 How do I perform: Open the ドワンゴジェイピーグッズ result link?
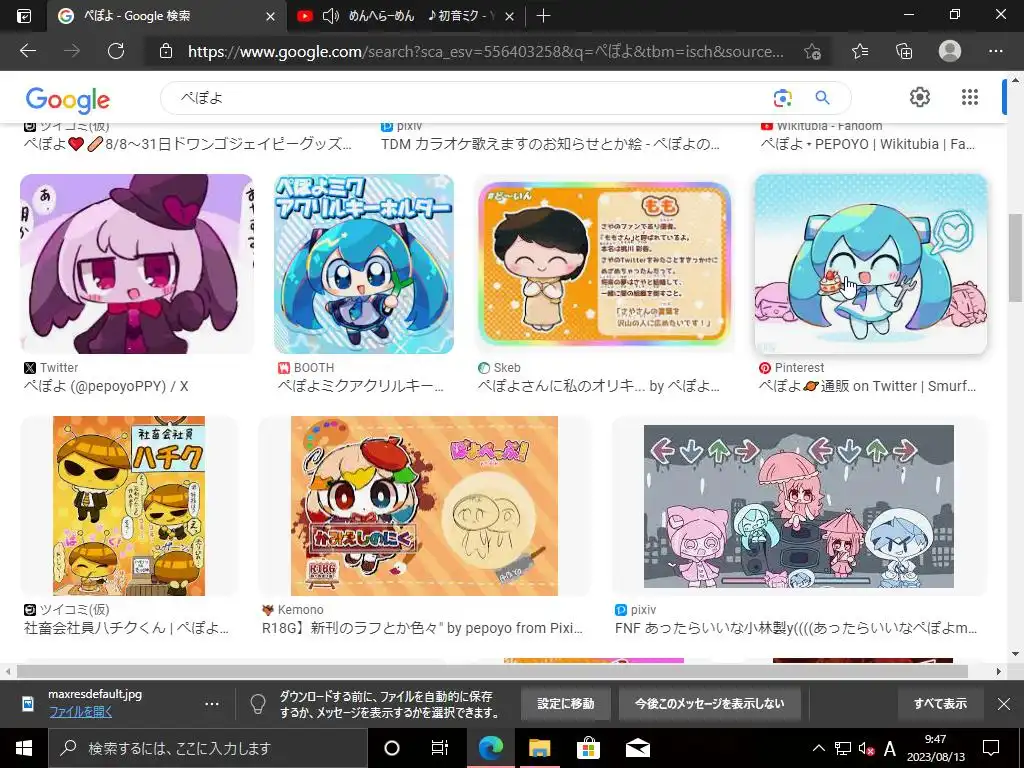click(187, 144)
